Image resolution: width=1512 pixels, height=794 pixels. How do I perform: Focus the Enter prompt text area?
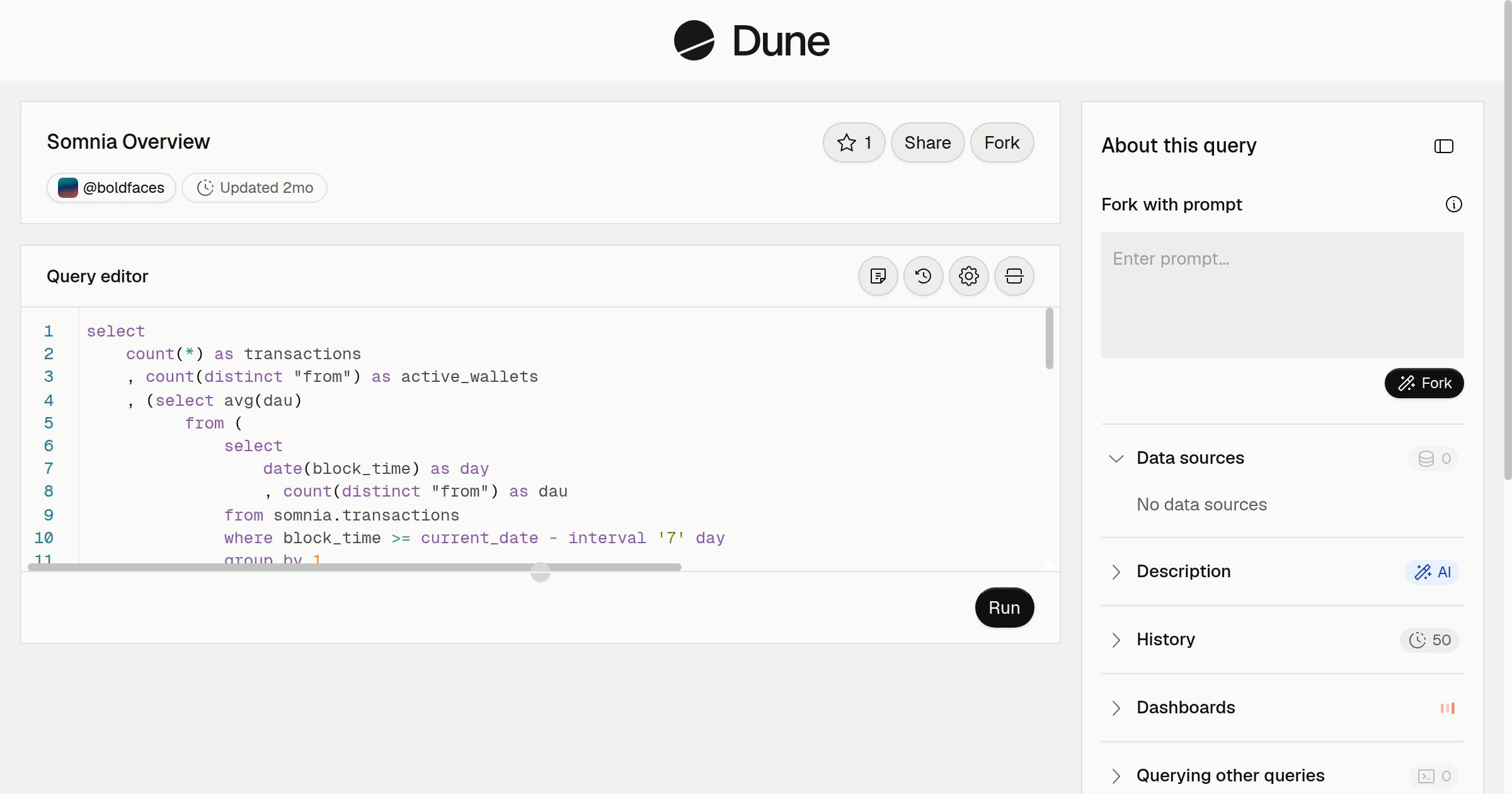(1282, 295)
